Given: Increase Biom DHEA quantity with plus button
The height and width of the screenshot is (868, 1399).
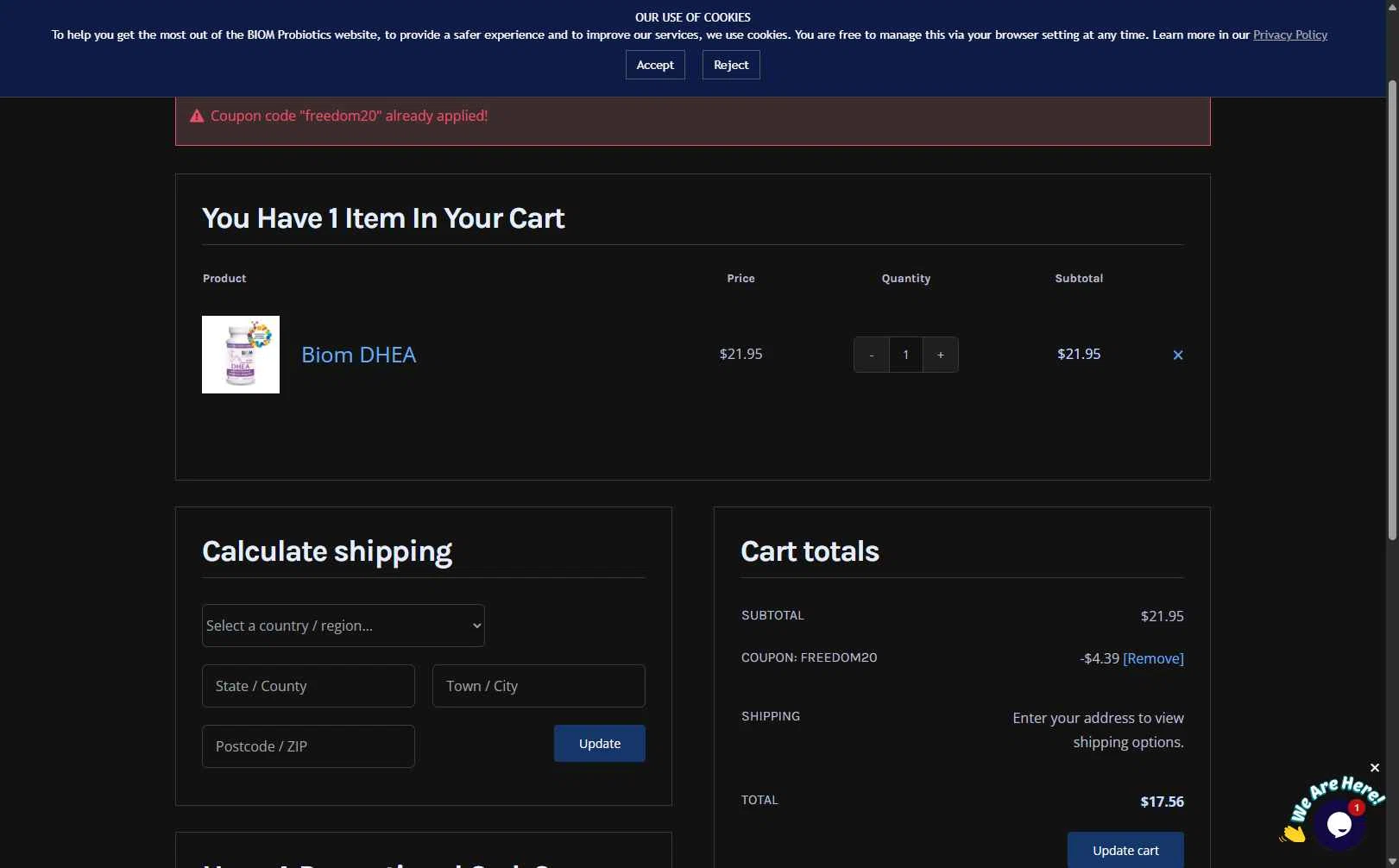Looking at the screenshot, I should pyautogui.click(x=941, y=355).
